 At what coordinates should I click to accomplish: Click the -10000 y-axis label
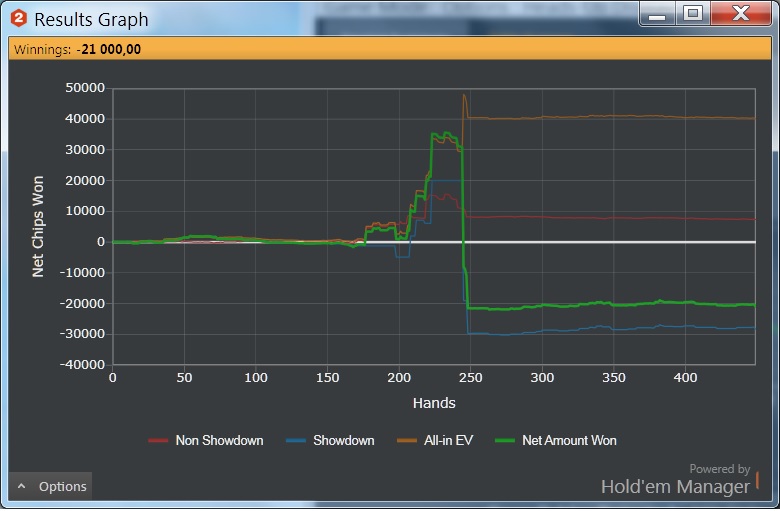[x=83, y=273]
